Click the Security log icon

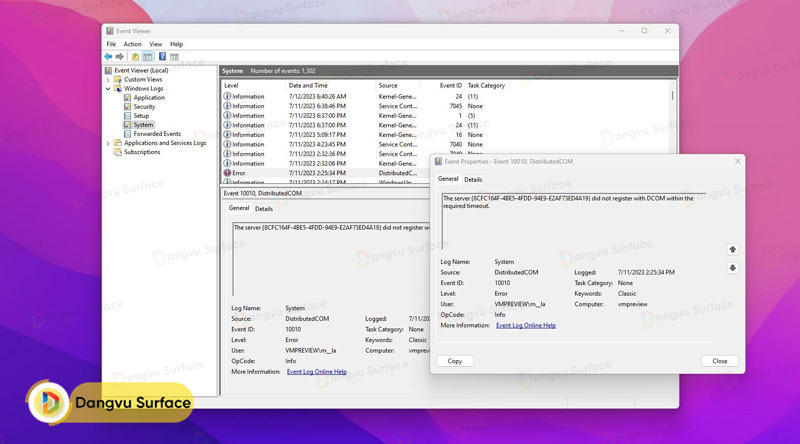click(128, 107)
